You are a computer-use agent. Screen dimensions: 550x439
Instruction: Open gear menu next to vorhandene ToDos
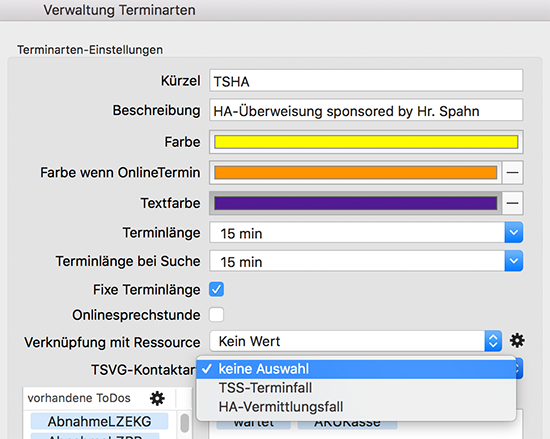tap(157, 398)
